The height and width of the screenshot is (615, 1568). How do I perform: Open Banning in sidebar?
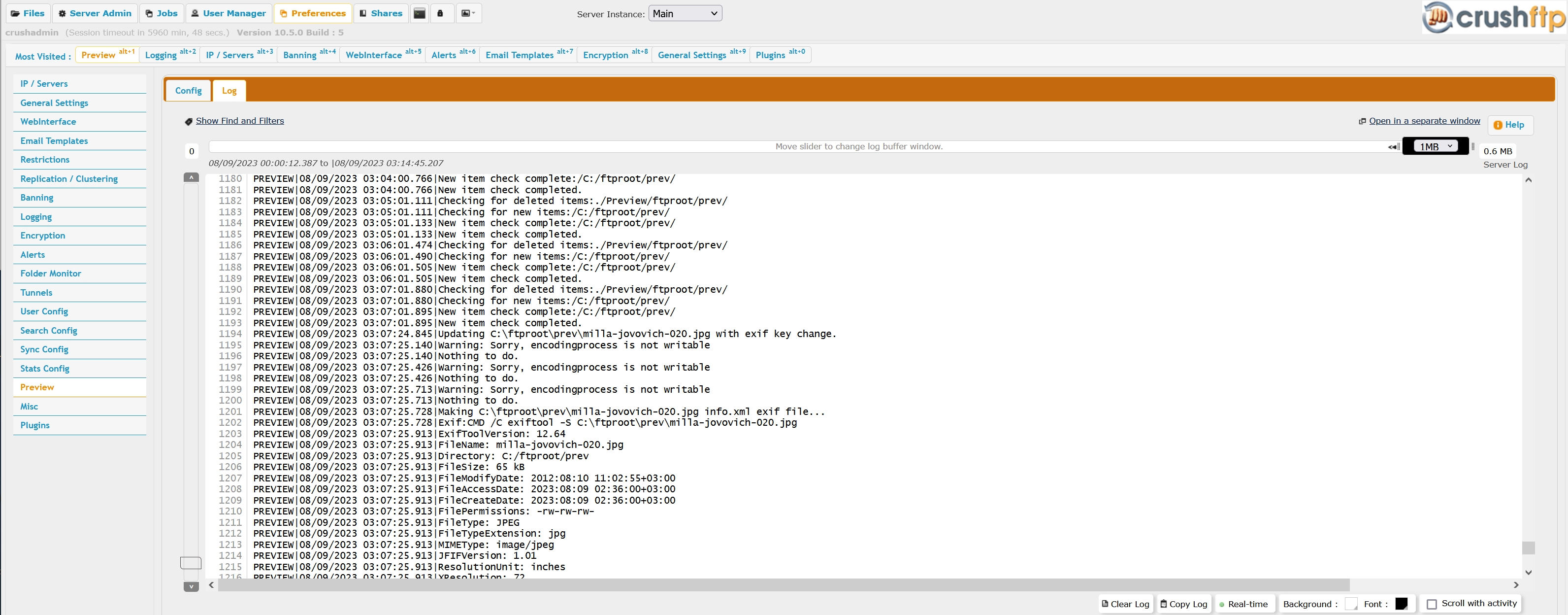click(x=80, y=198)
